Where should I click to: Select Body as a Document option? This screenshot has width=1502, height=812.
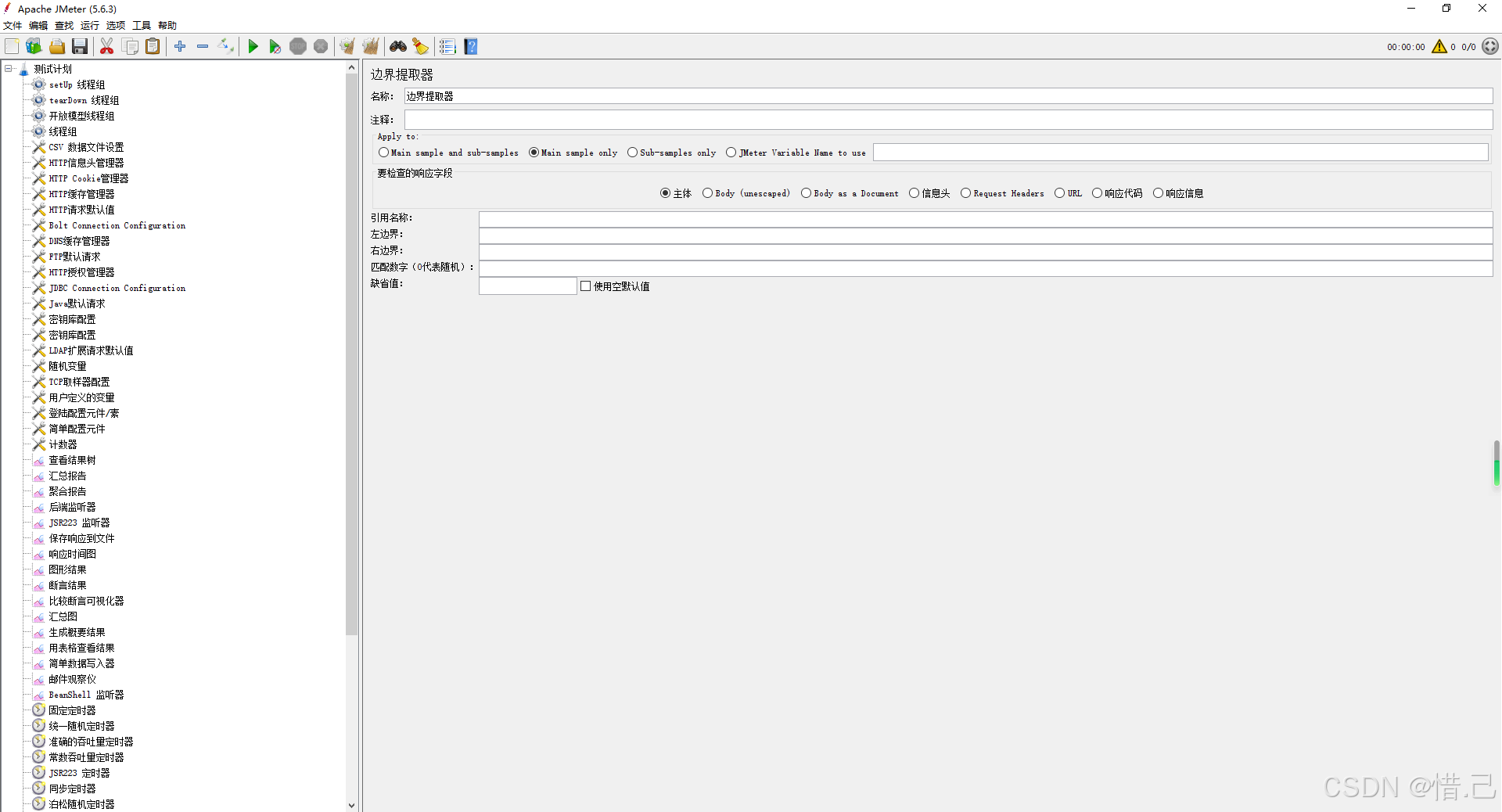(850, 193)
